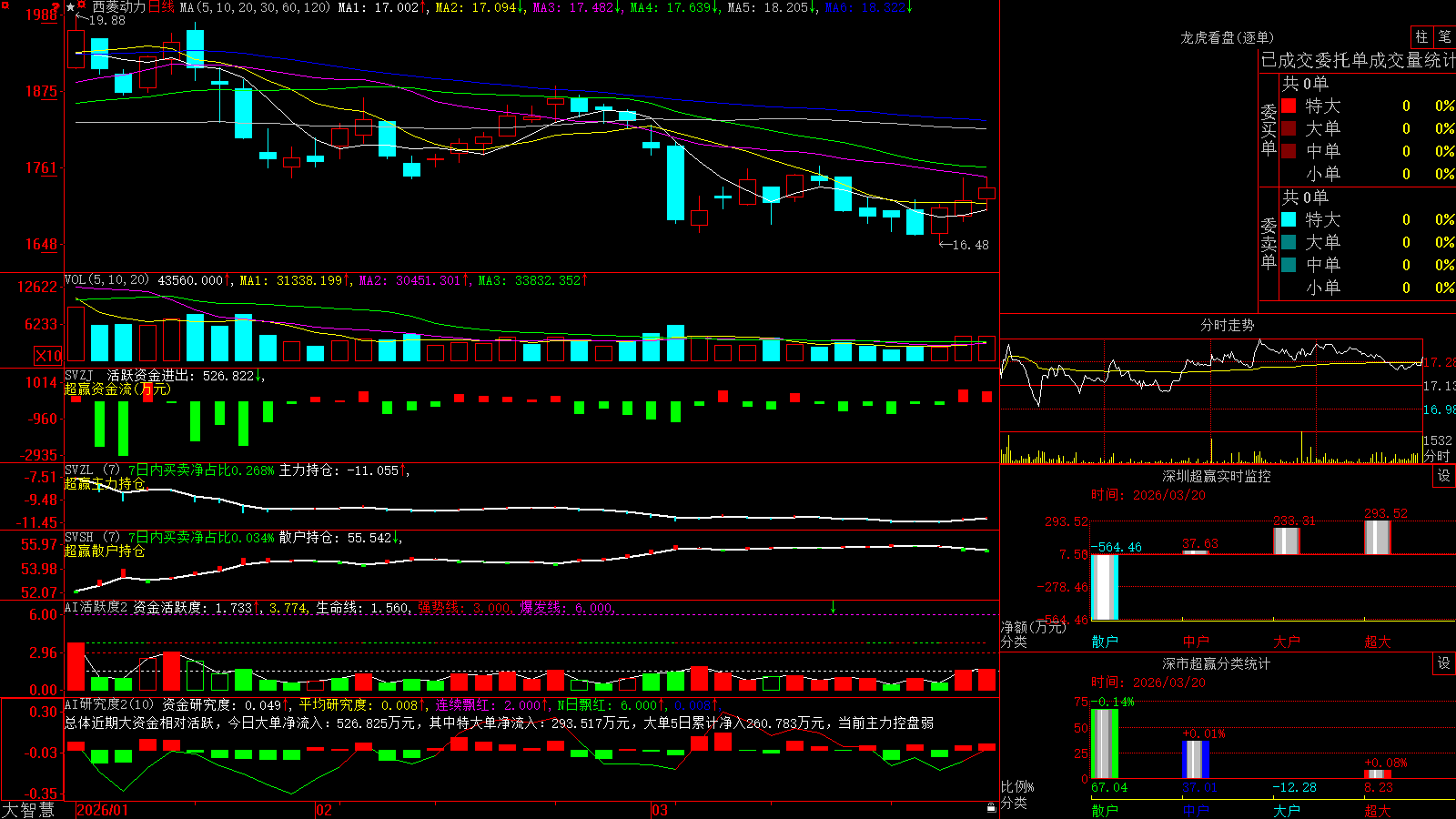
Task: Click the SVSH (7) indicator name
Action: 92,538
